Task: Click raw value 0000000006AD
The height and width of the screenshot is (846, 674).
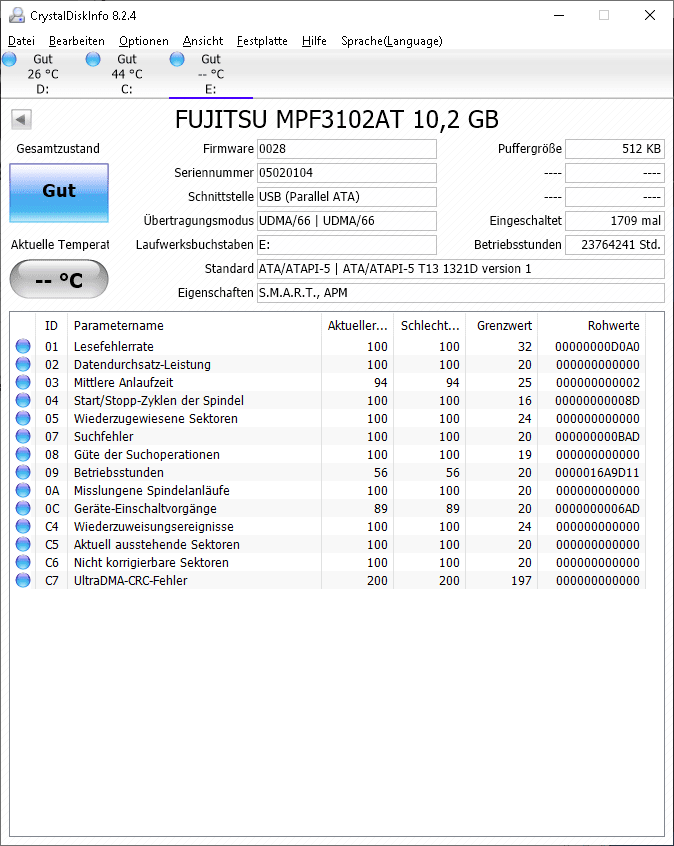Action: tap(597, 508)
